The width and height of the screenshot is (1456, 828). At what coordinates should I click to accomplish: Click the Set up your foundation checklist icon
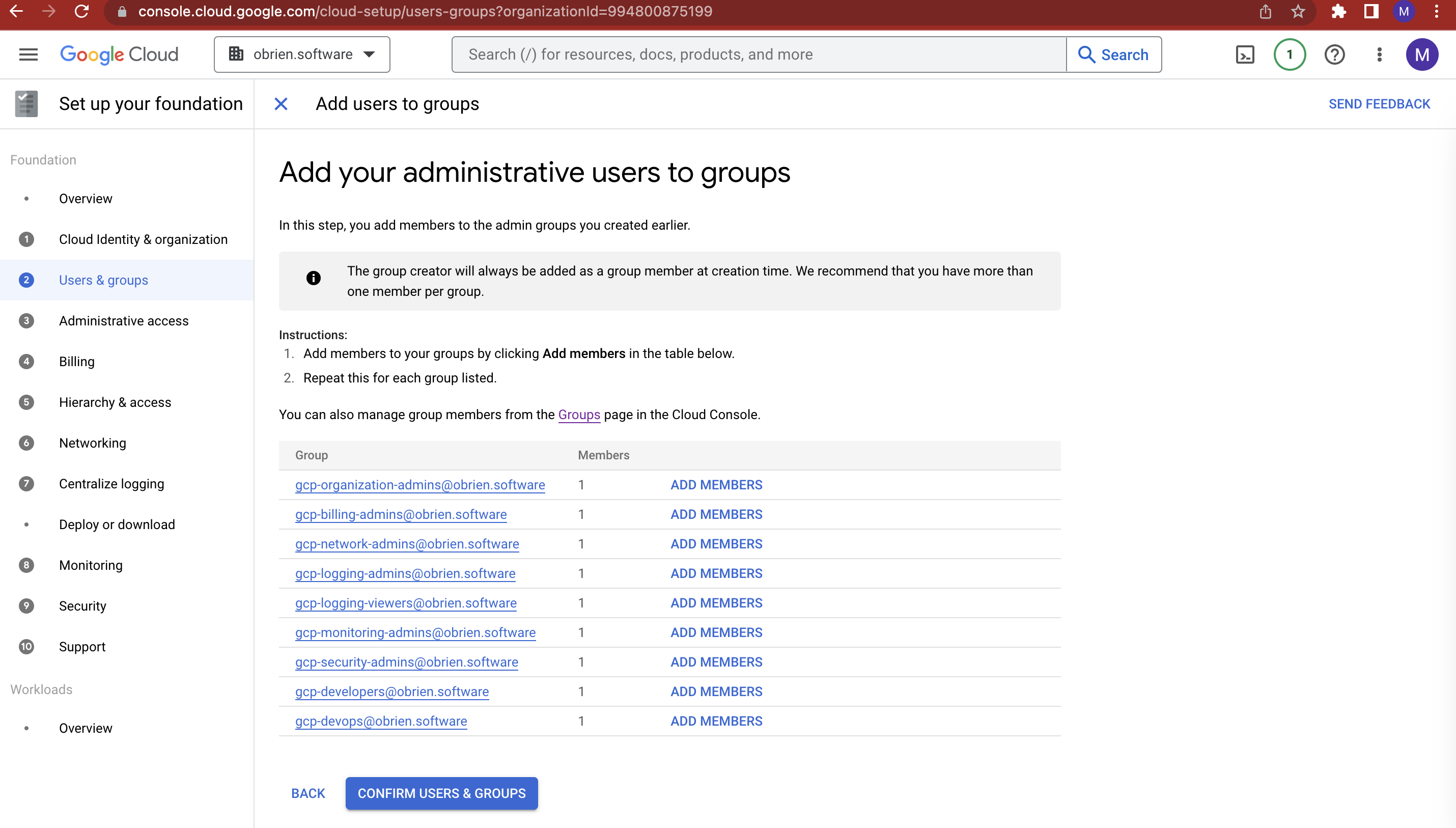(25, 103)
